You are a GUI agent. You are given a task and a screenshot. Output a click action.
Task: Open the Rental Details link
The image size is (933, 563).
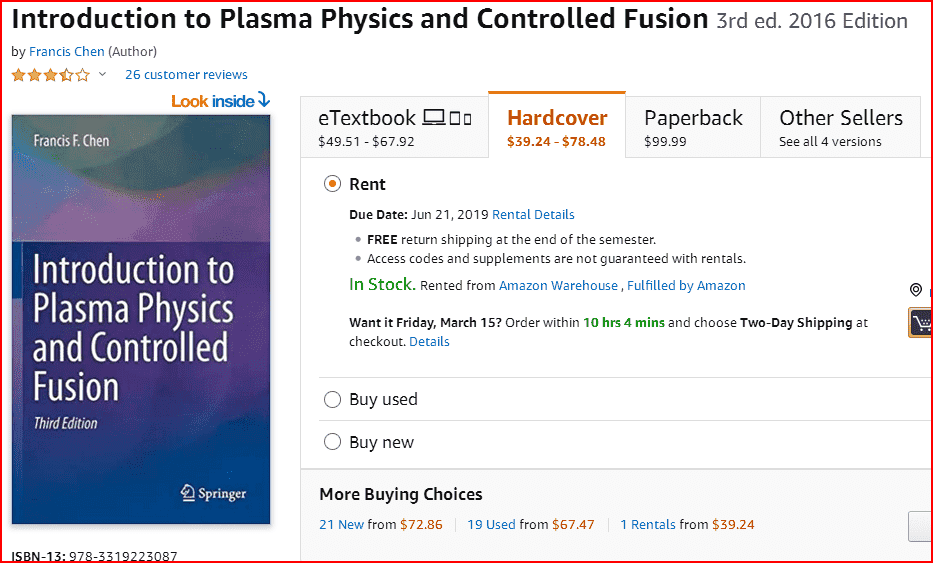(x=533, y=214)
